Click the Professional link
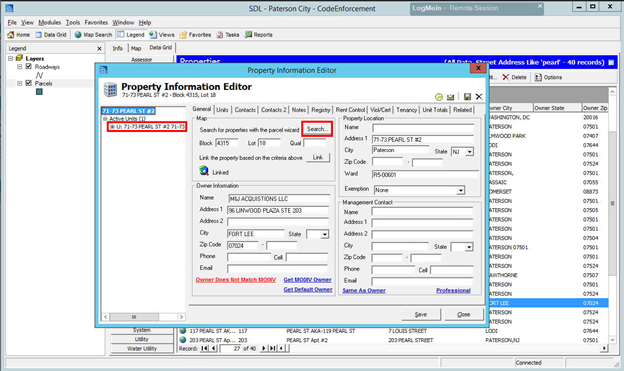This screenshot has height=371, width=624. point(453,291)
